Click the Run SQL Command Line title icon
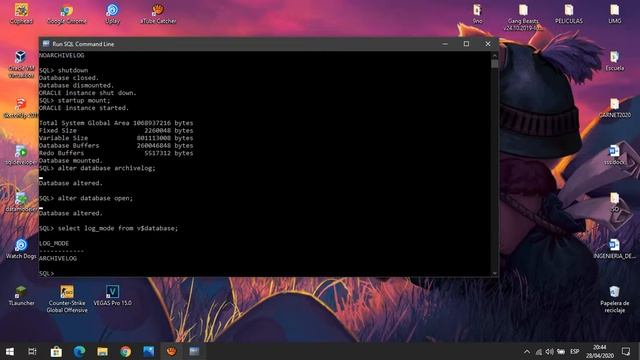Viewport: 640px width, 360px height. tap(46, 44)
